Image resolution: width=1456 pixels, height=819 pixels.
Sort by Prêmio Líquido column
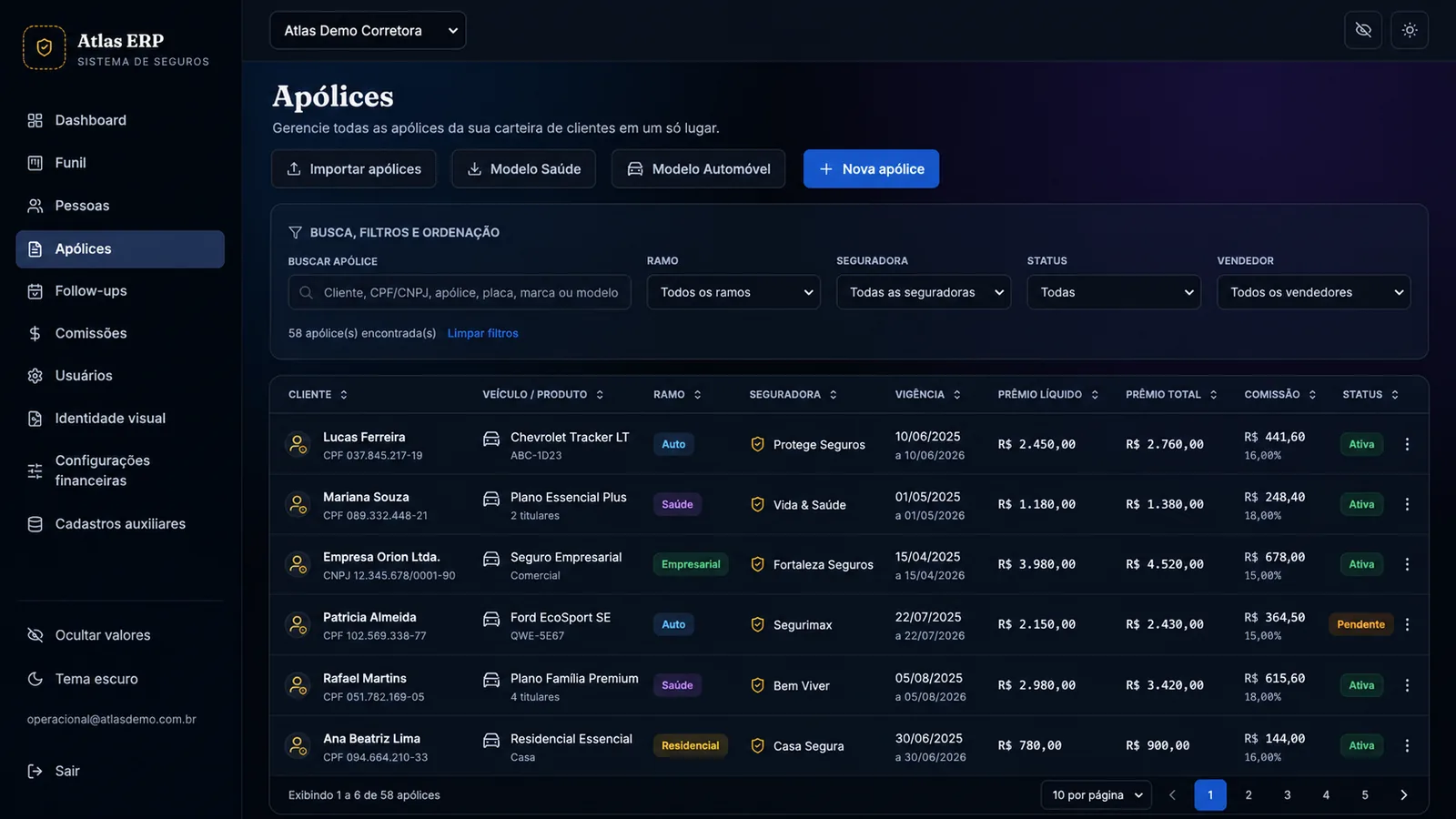tap(1048, 394)
